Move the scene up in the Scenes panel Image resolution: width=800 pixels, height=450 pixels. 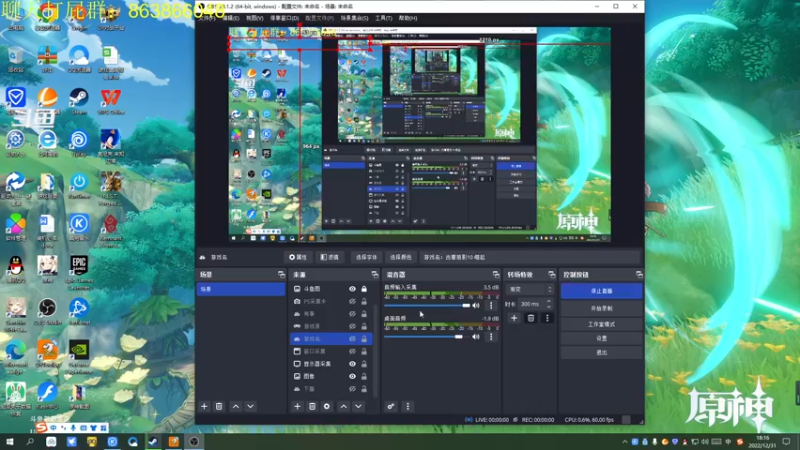[236, 407]
